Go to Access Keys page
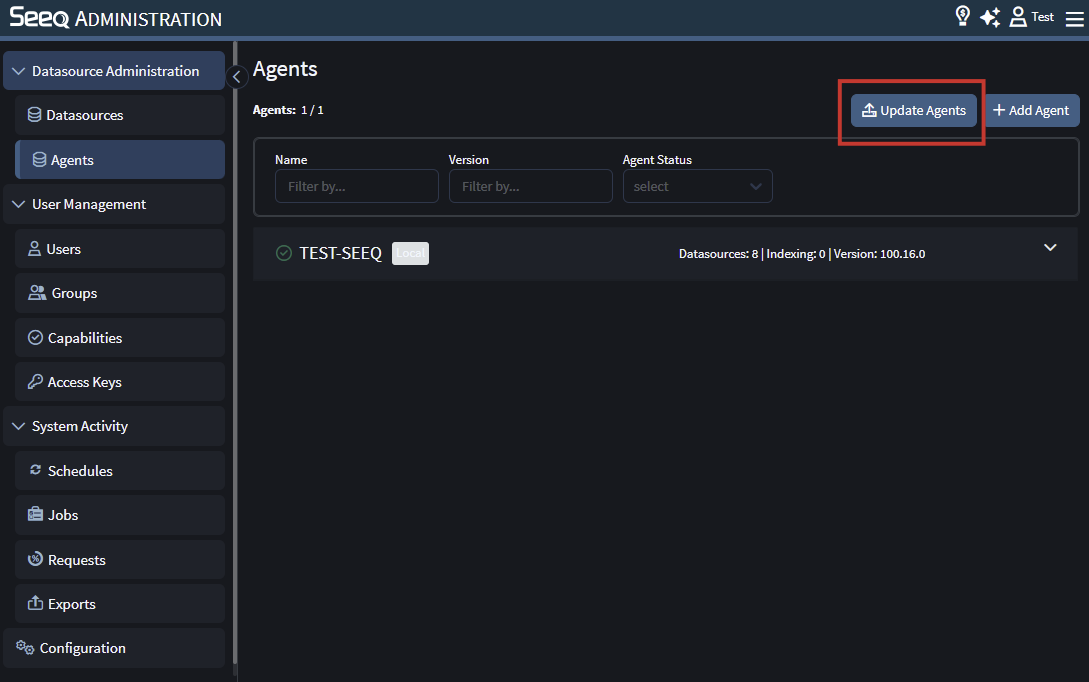 [x=85, y=382]
